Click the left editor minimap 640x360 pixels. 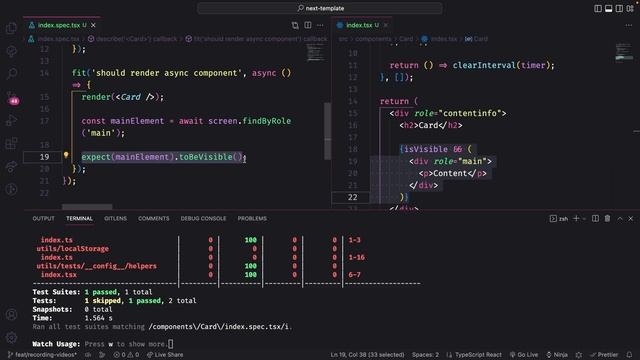click(316, 53)
